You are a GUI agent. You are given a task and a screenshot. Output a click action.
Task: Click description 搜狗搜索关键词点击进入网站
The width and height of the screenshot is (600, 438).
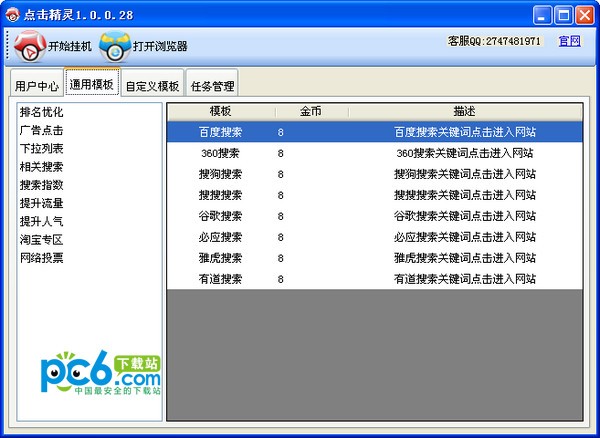coord(465,174)
